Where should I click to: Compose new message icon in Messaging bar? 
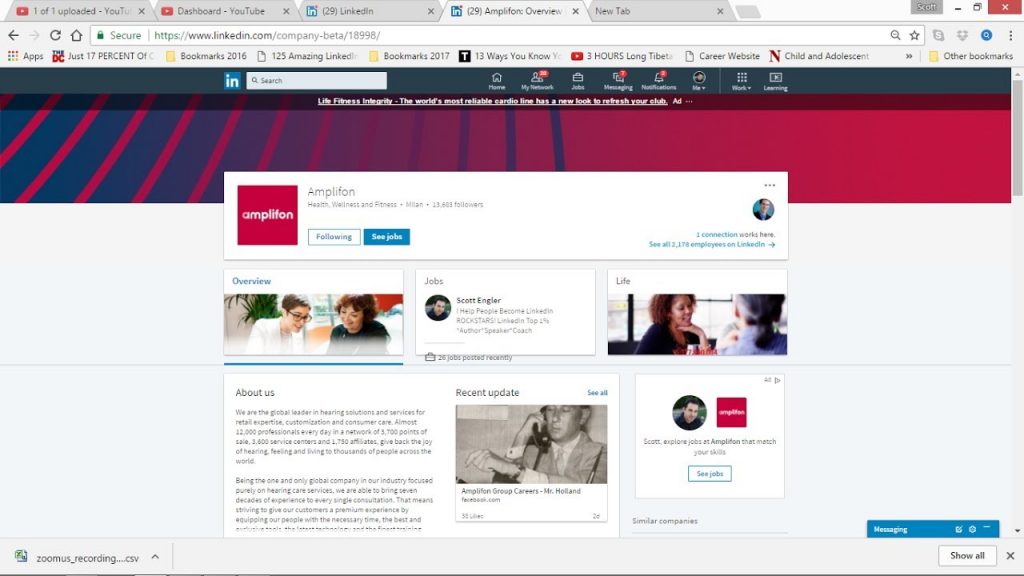(x=959, y=529)
